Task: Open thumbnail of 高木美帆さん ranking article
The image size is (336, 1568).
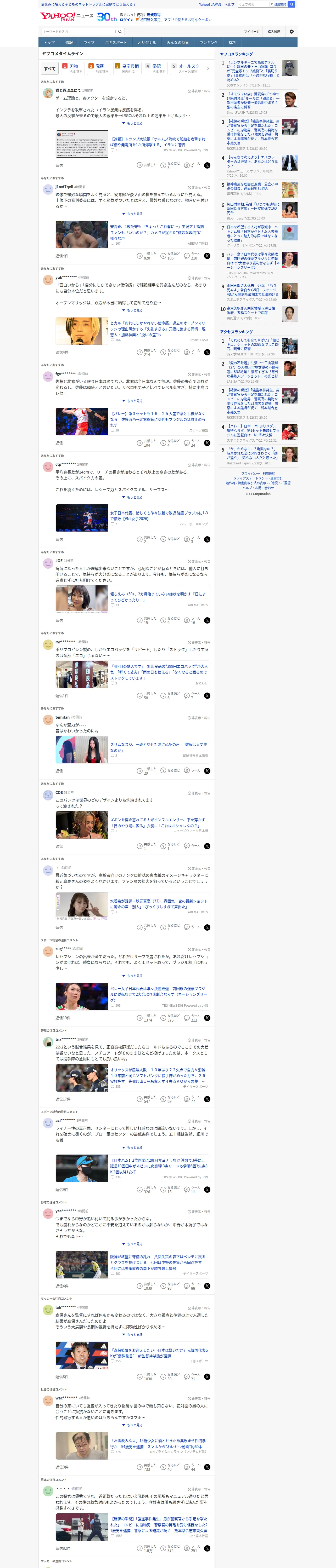Action: coord(290,314)
